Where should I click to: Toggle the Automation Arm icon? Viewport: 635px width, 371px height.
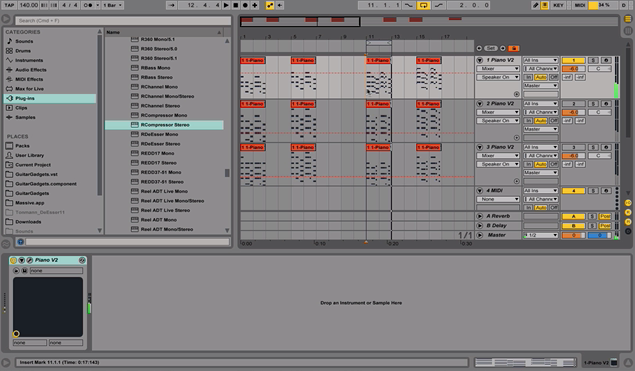click(x=270, y=5)
